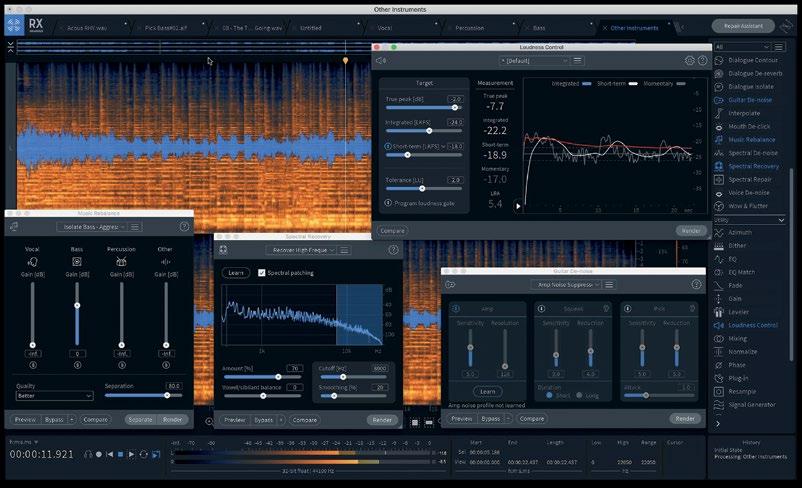Image resolution: width=802 pixels, height=488 pixels.
Task: Open Amp Noise Suppress preset dropdown
Action: (x=566, y=284)
